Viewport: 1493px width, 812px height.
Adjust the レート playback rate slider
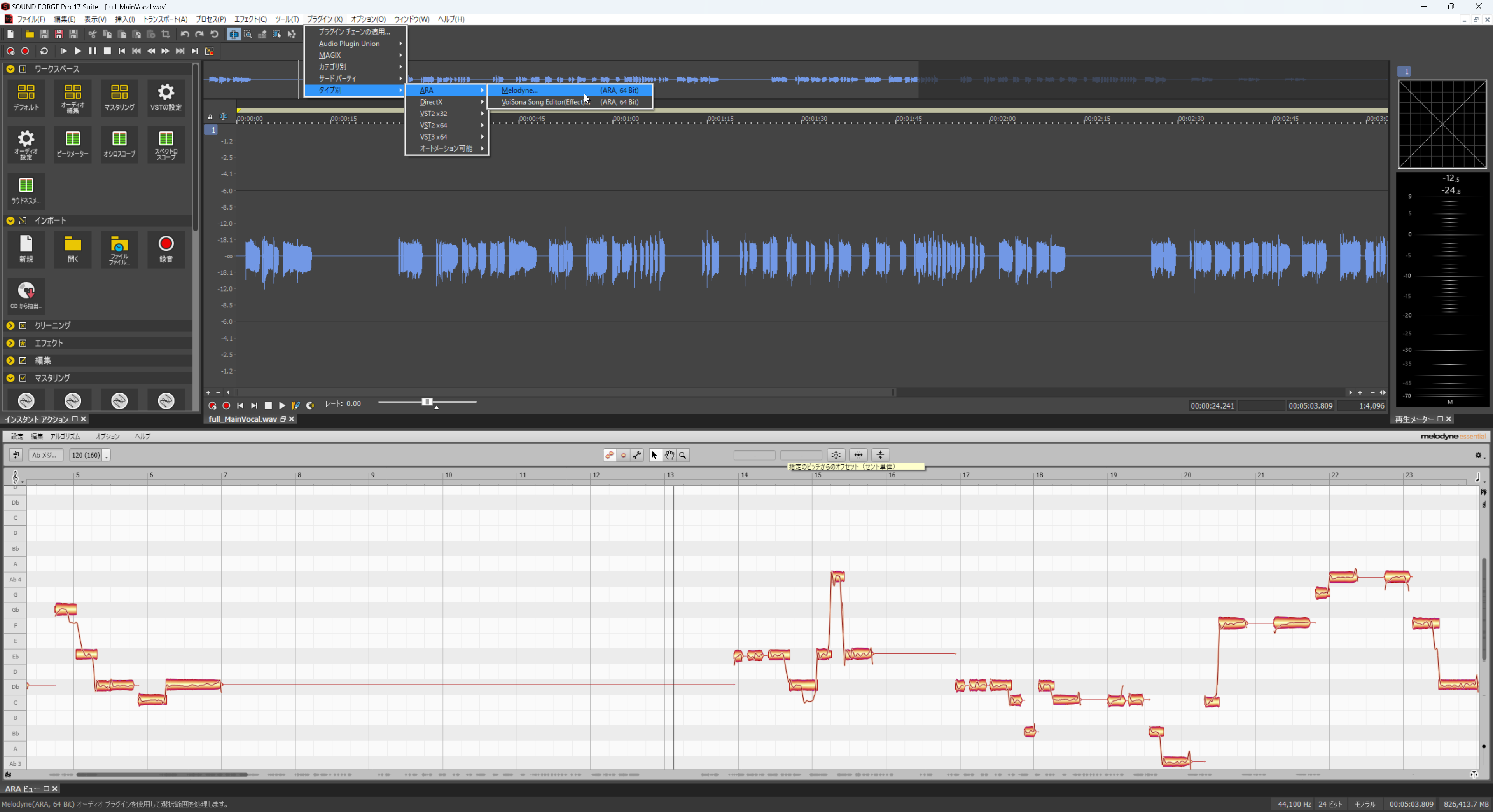(x=427, y=402)
